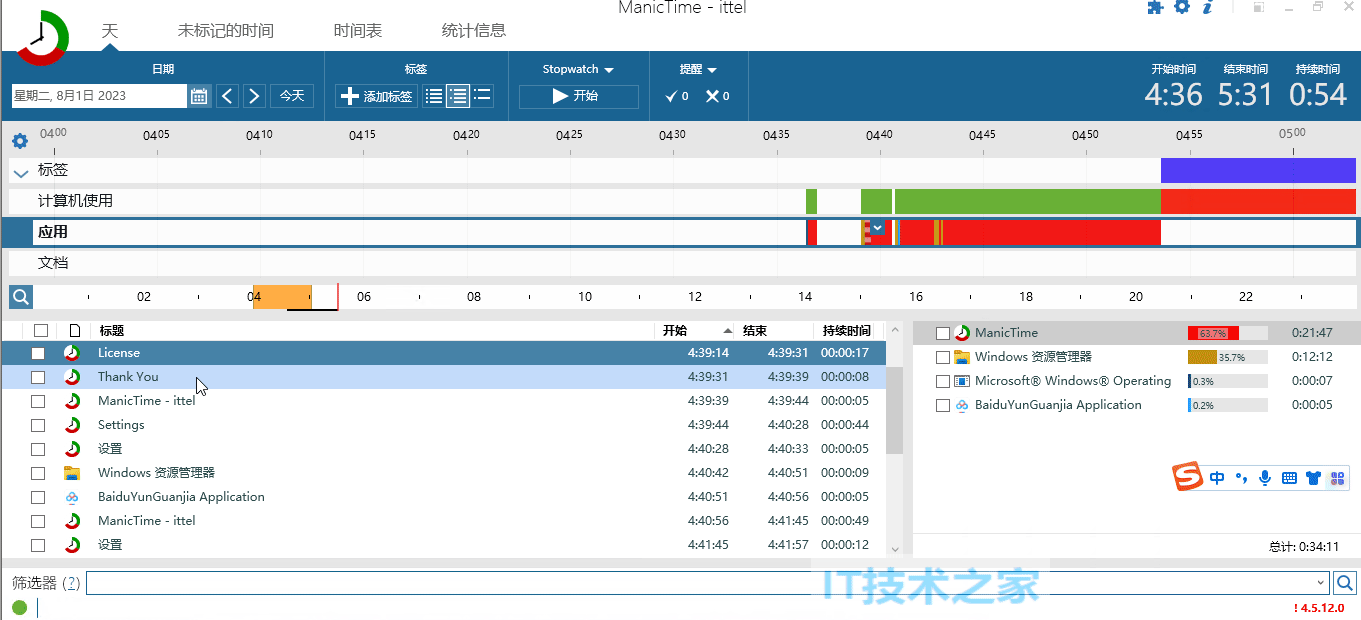Screen dimensions: 1361x620
Task: Click the reminder checkmark counter
Action: click(x=677, y=97)
